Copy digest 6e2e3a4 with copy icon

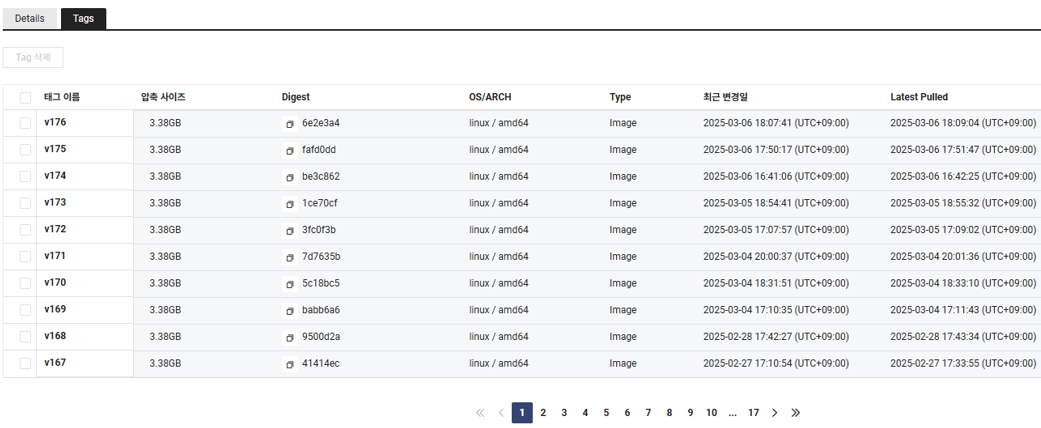pos(289,124)
